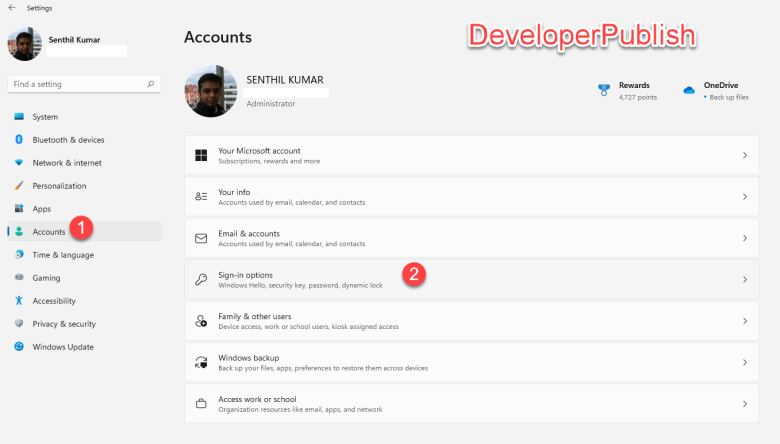The image size is (780, 444).
Task: Expand Sign-in options chevron arrow
Action: pos(745,279)
